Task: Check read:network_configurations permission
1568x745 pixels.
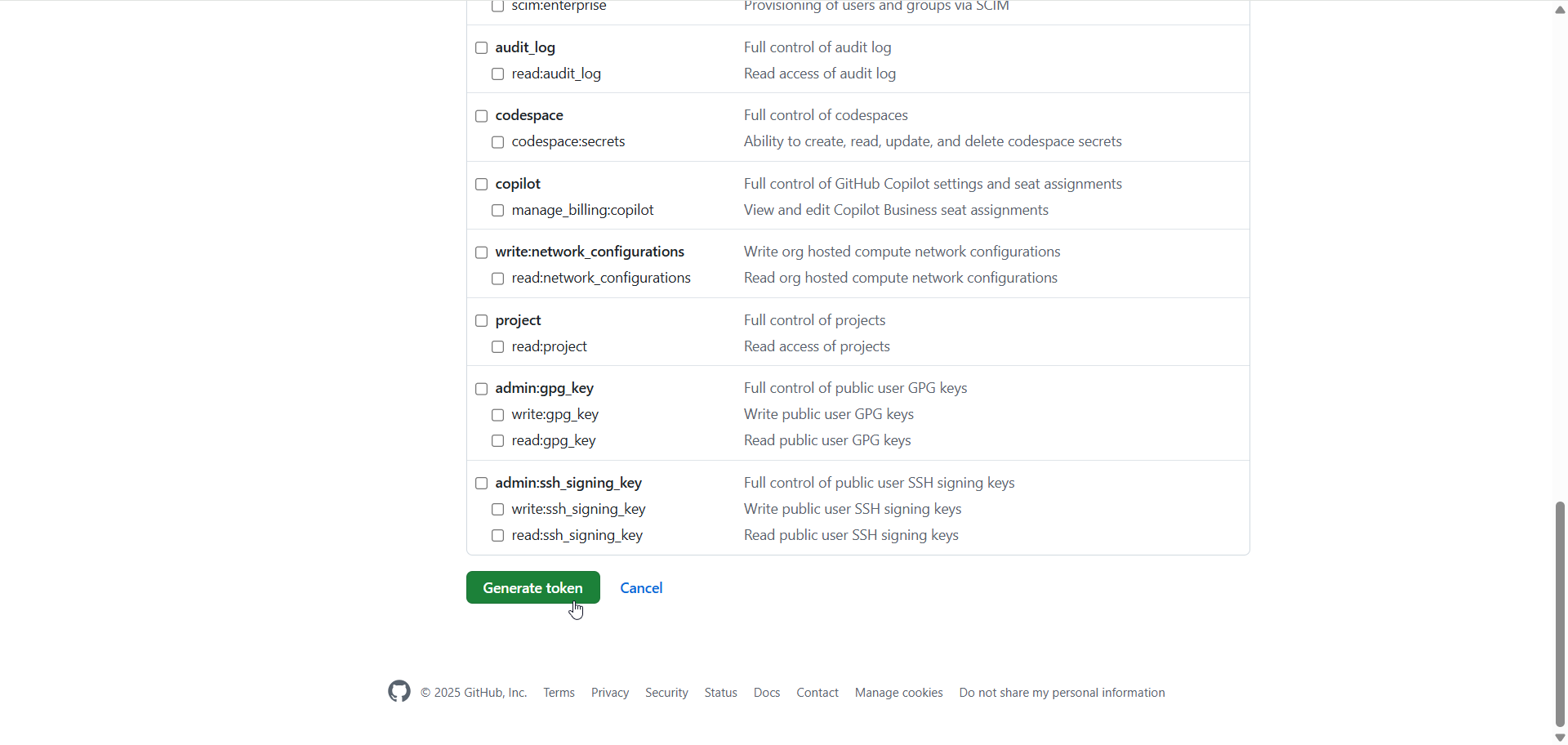Action: 497,279
